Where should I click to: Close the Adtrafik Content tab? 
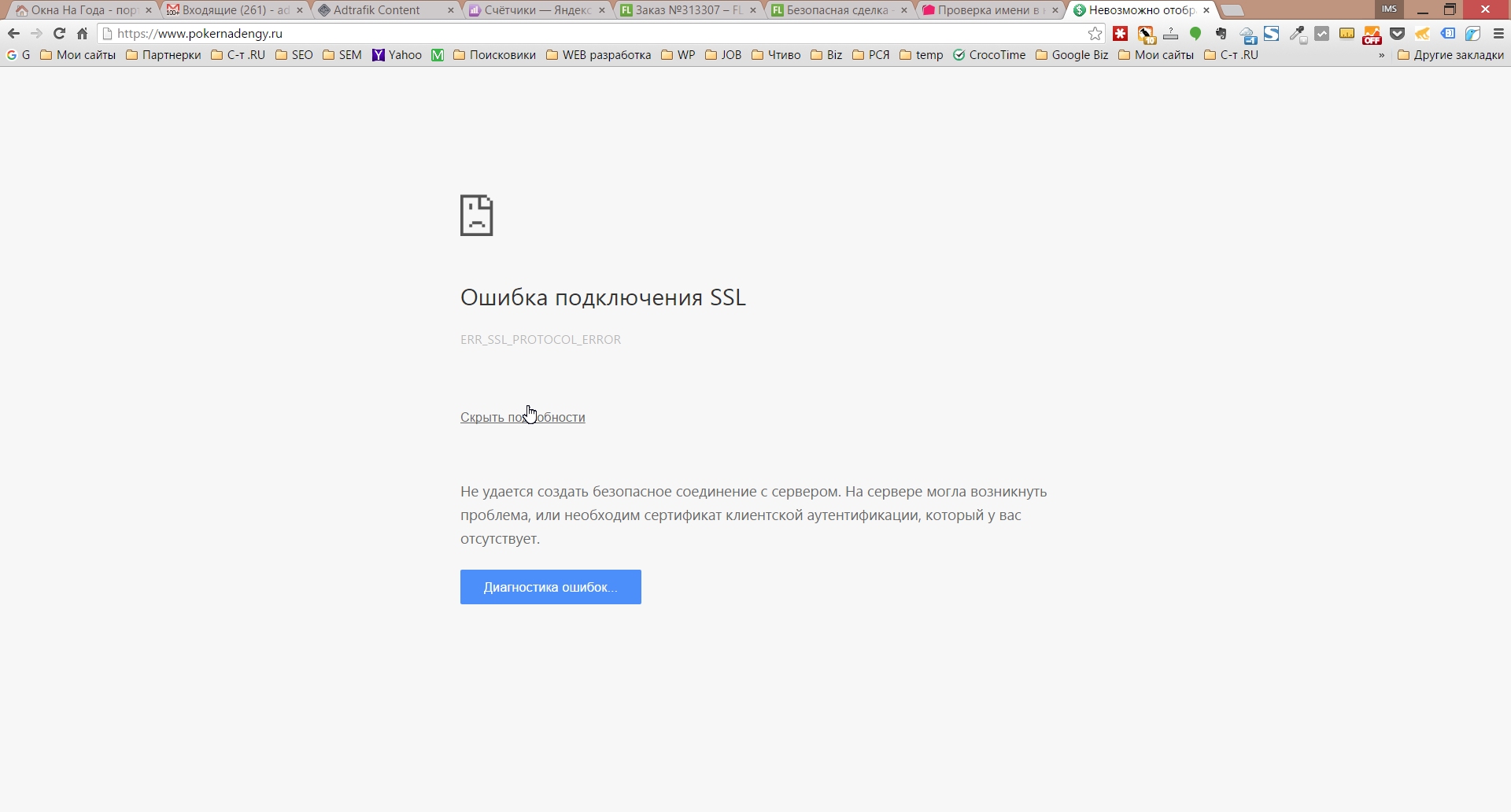coord(451,10)
